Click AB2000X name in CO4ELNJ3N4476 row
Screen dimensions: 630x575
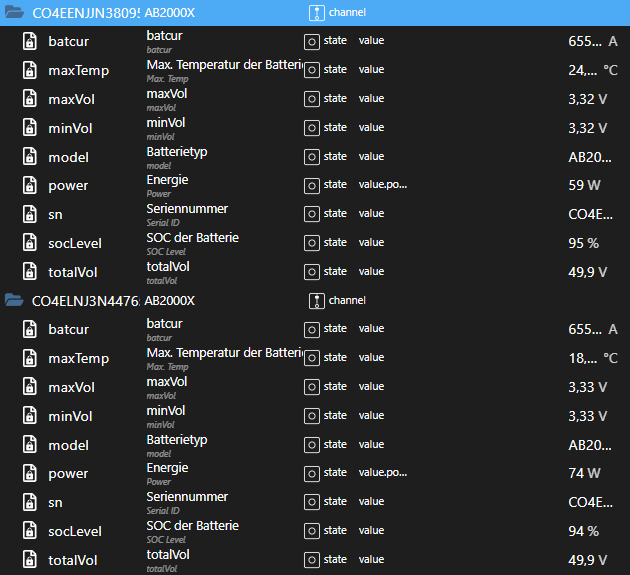pyautogui.click(x=170, y=301)
